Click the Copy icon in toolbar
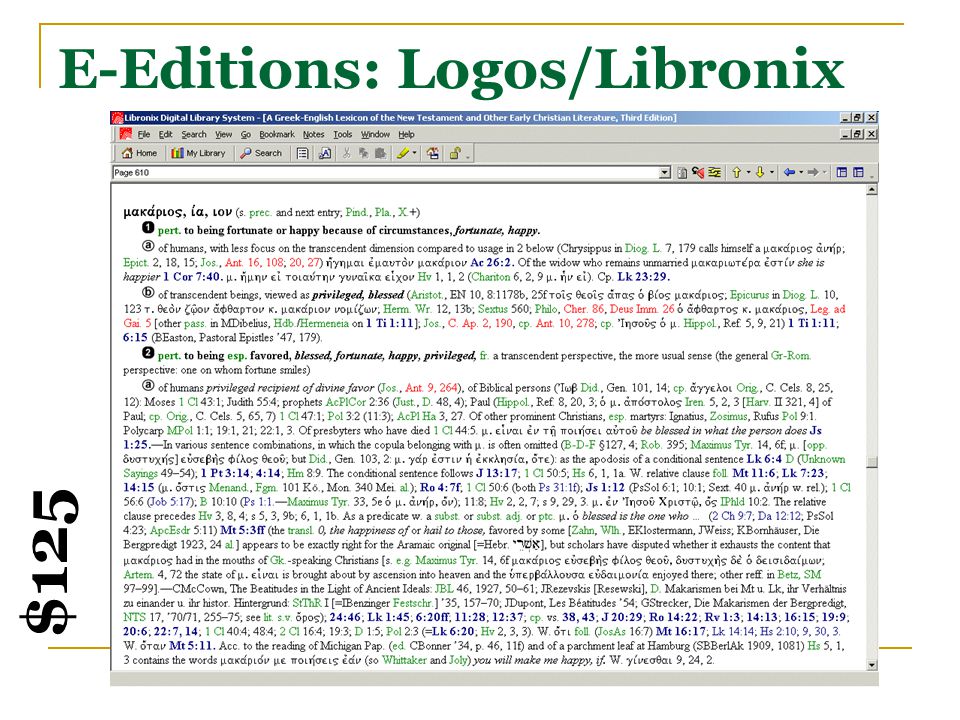 point(364,154)
